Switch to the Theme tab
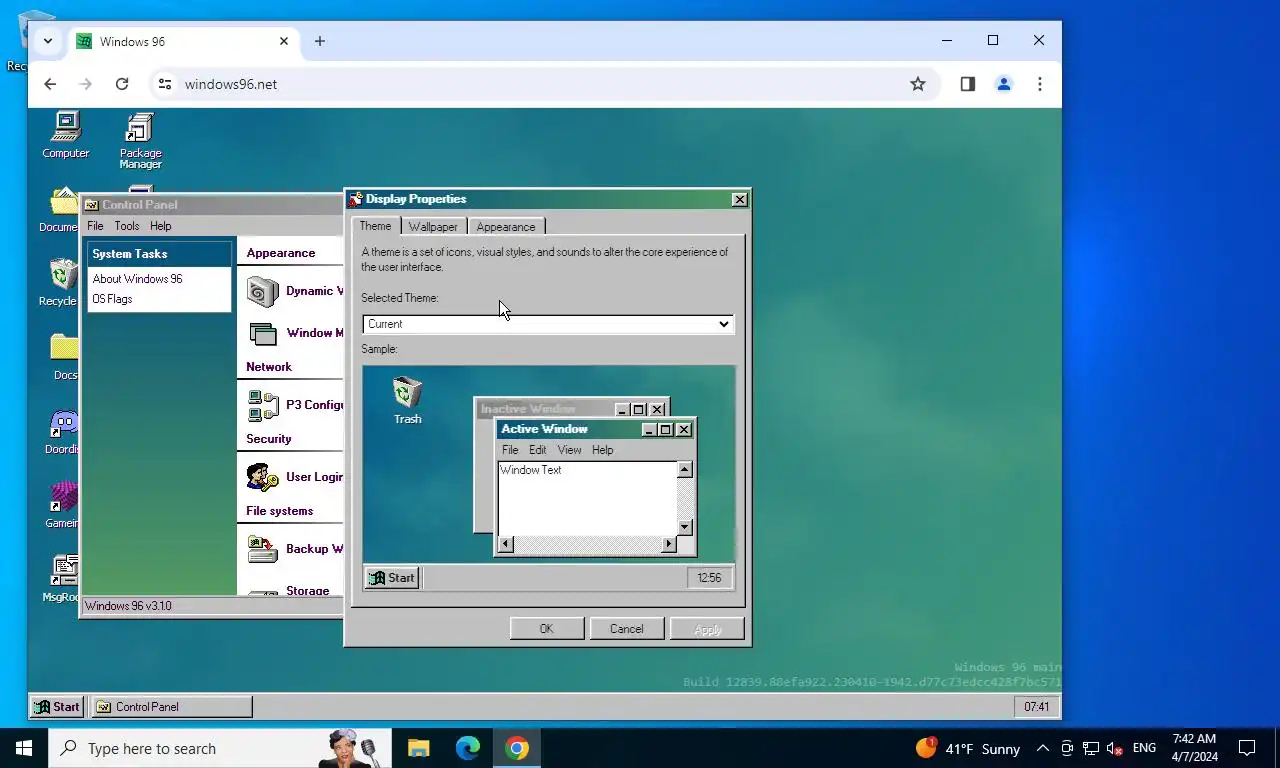This screenshot has width=1280, height=768. tap(376, 226)
